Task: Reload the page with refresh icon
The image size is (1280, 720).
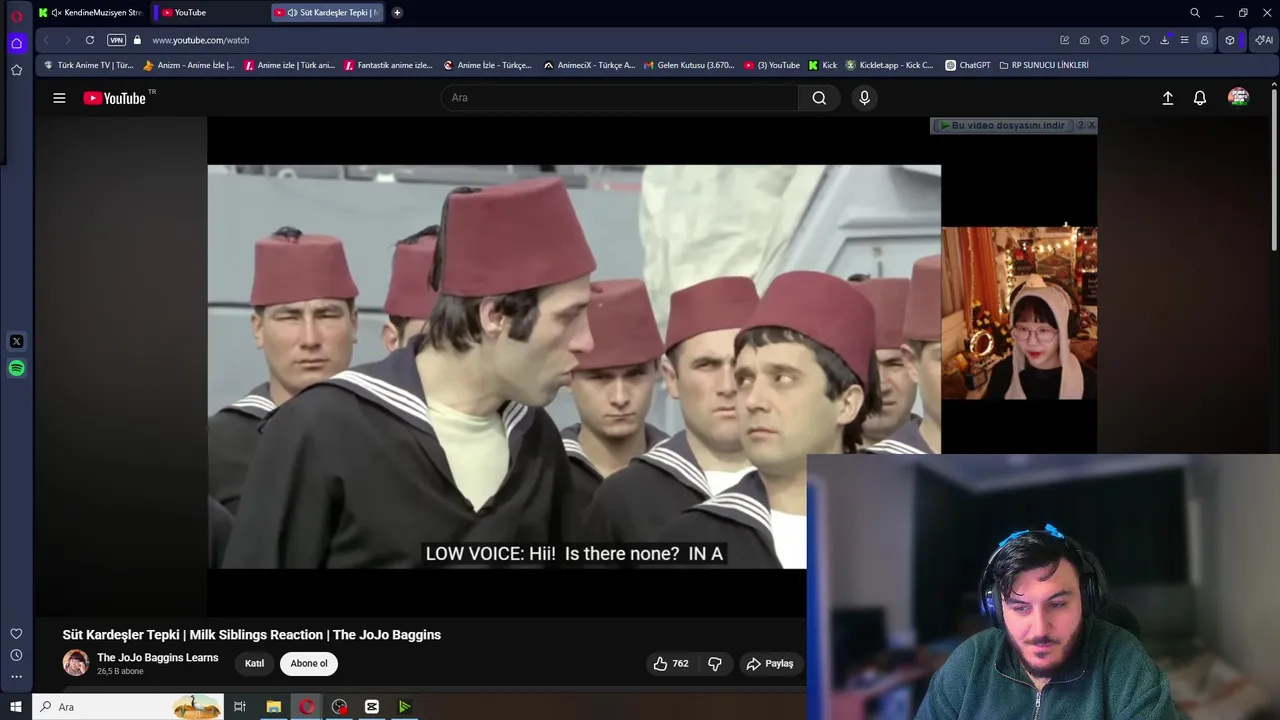Action: pos(90,40)
